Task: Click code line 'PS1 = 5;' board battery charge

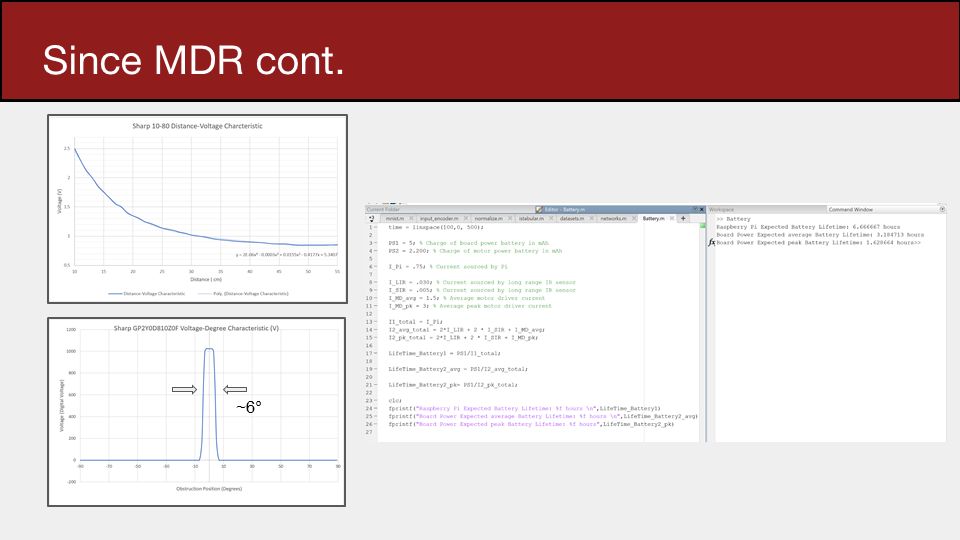Action: coord(468,243)
